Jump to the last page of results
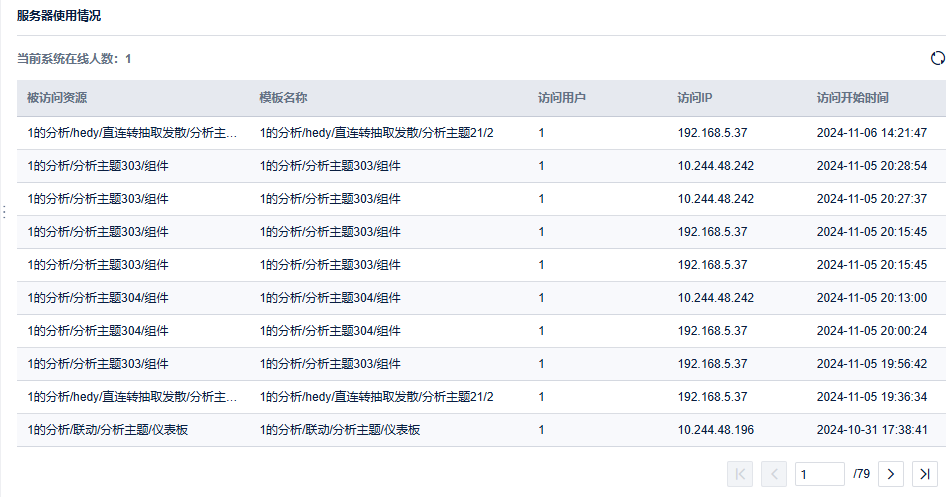Screen dimensions: 950x497 click(x=924, y=473)
